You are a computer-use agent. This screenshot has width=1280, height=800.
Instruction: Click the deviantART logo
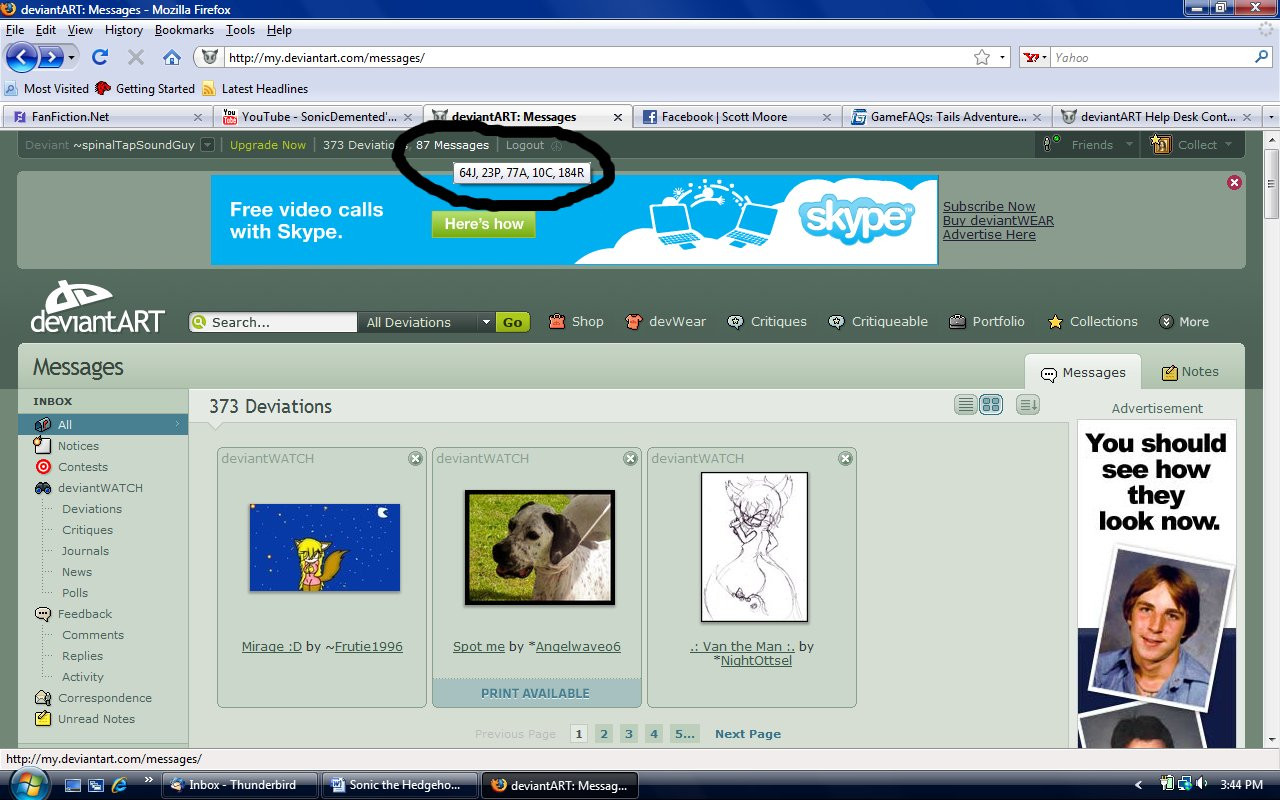(x=97, y=307)
